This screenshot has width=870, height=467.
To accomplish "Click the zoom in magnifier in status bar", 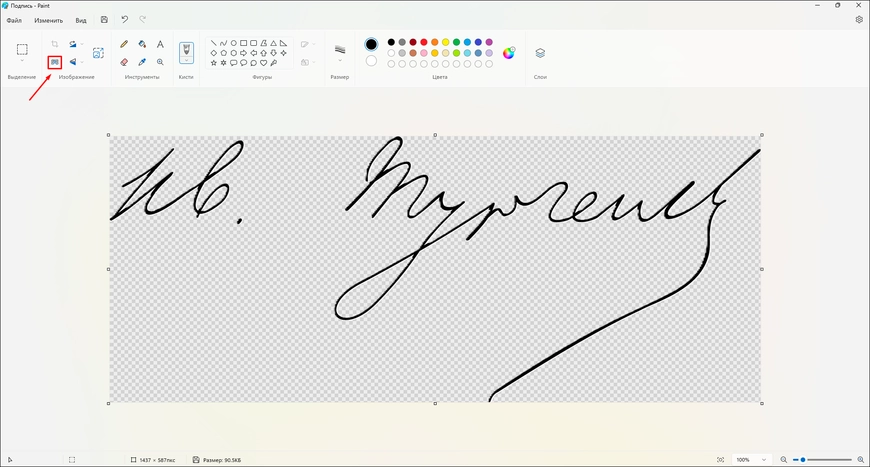I will tap(861, 460).
